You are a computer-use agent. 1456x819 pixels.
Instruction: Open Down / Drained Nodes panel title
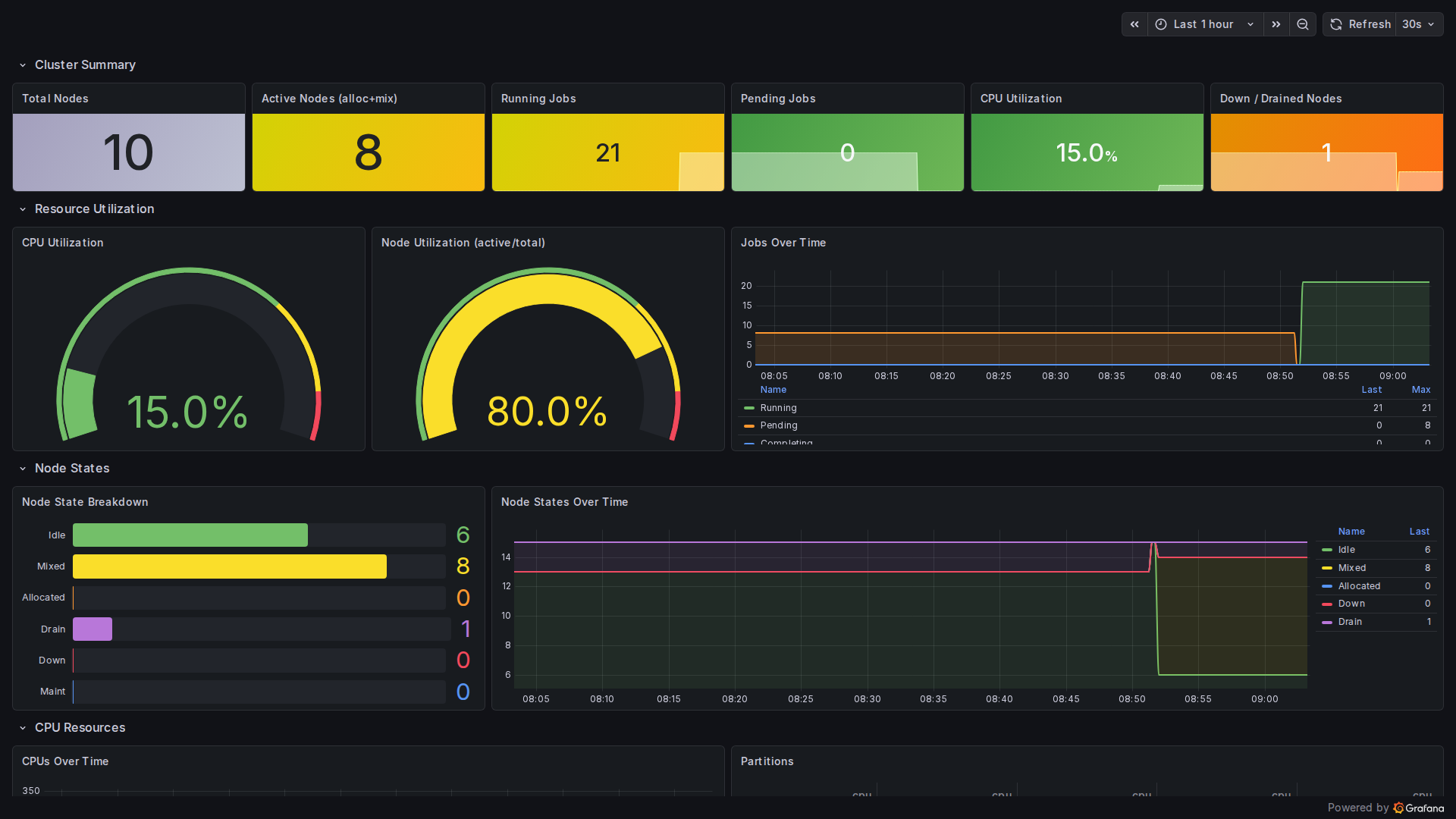pos(1281,99)
